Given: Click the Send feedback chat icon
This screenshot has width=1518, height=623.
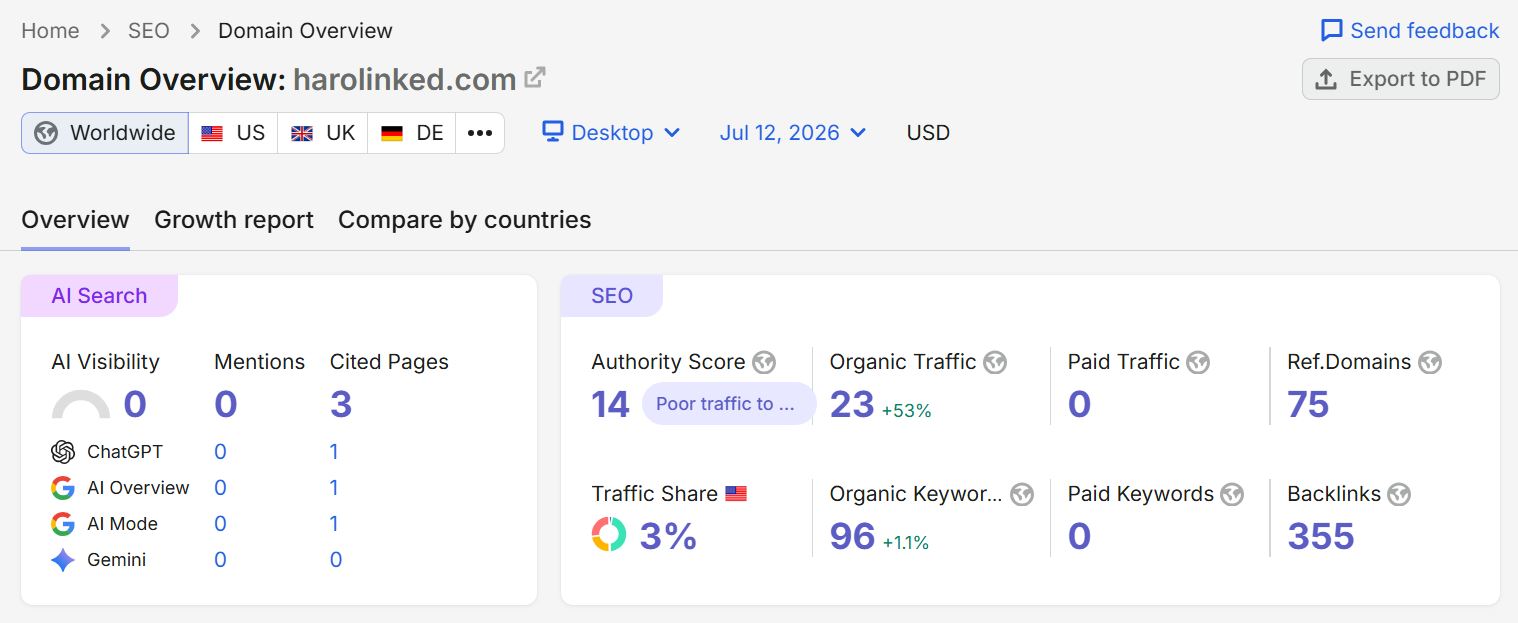Looking at the screenshot, I should [x=1332, y=31].
